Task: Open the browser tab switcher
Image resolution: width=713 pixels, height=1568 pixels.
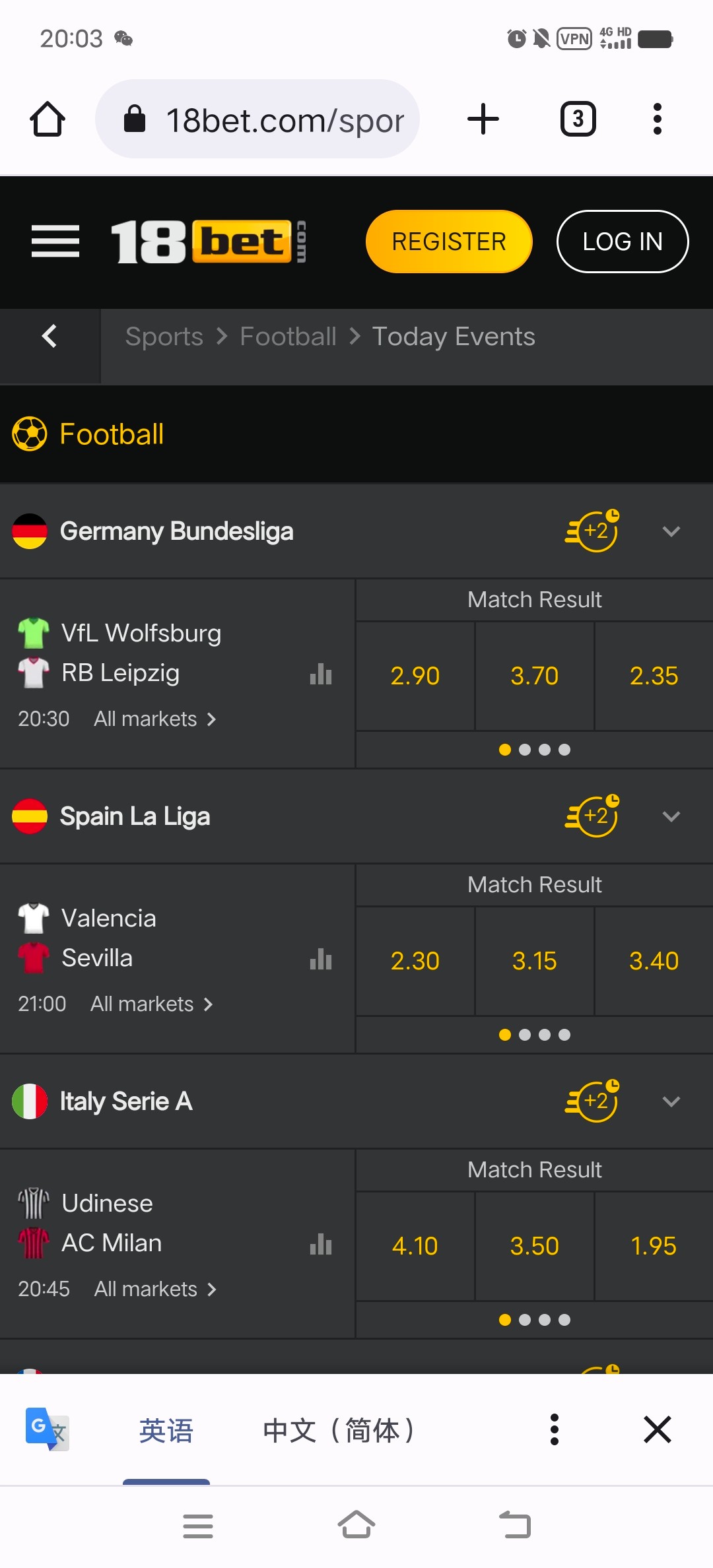Action: (x=578, y=119)
